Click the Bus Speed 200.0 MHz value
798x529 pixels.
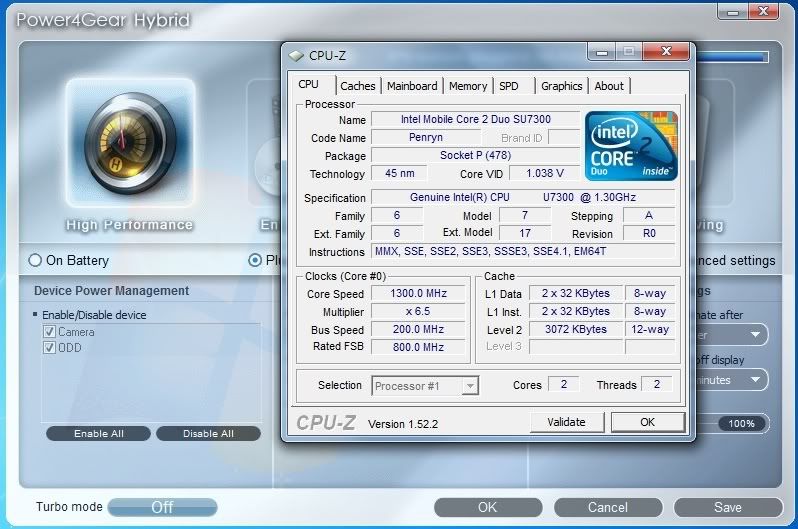418,329
